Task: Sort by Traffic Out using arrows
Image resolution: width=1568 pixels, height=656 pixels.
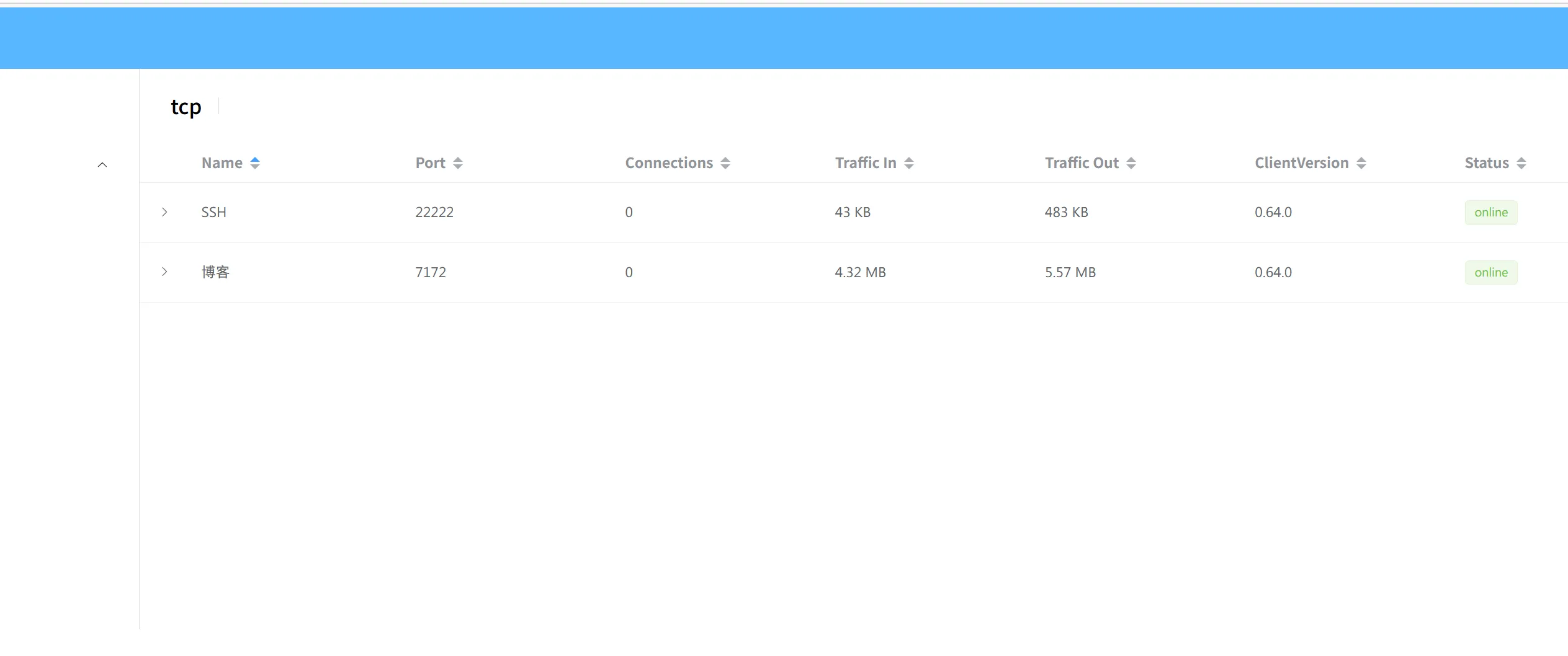Action: 1131,163
